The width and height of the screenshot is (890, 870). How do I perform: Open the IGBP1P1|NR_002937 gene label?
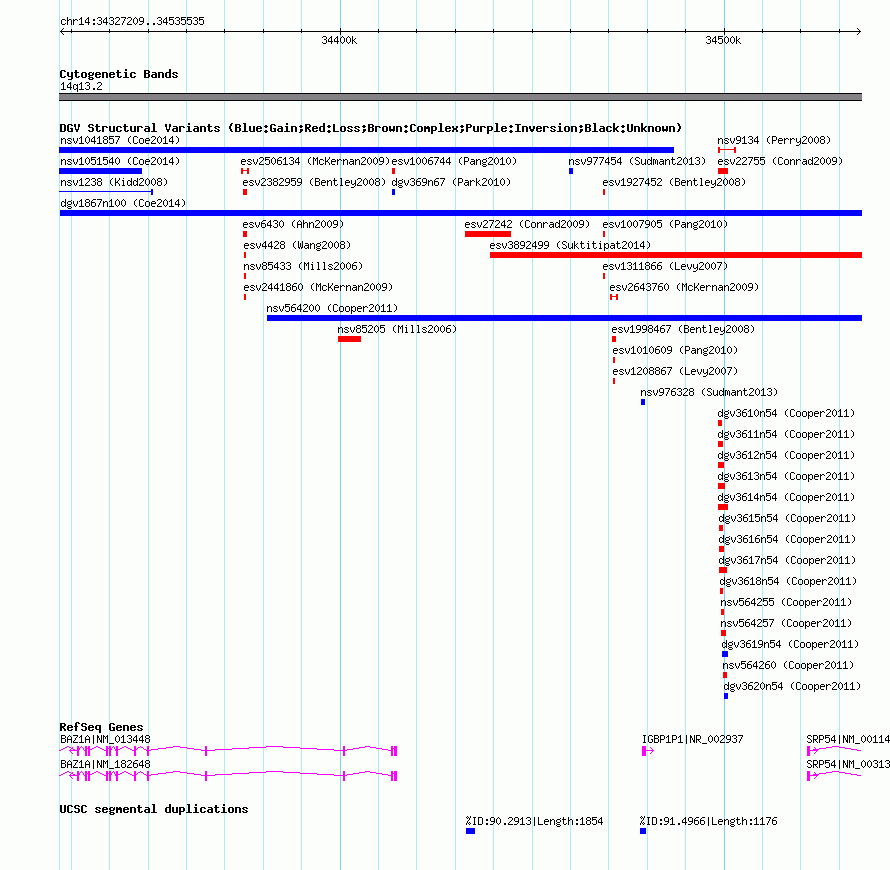pyautogui.click(x=692, y=739)
